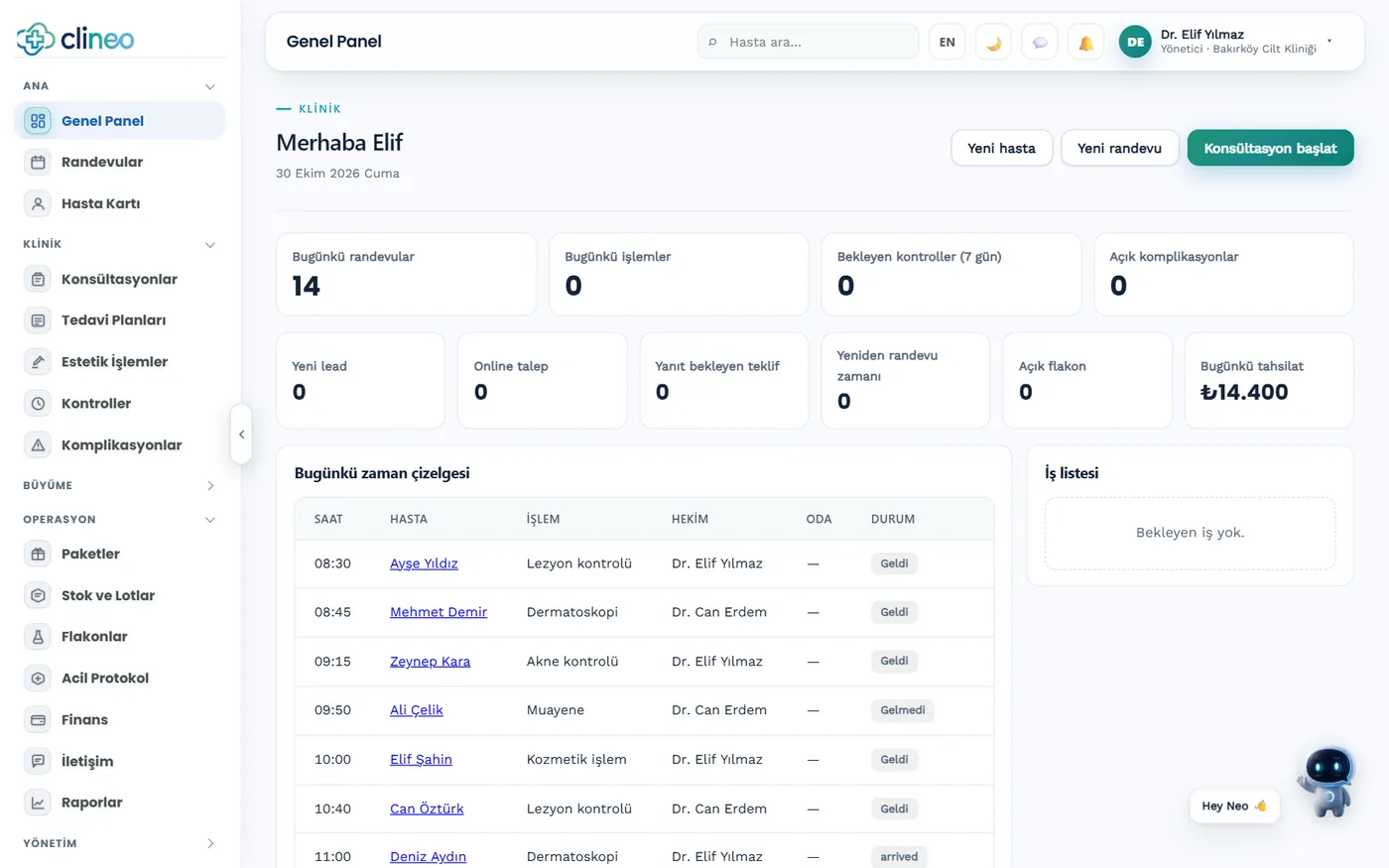This screenshot has width=1389, height=868.
Task: Collapse the OPERASYON sidebar section
Action: click(209, 520)
